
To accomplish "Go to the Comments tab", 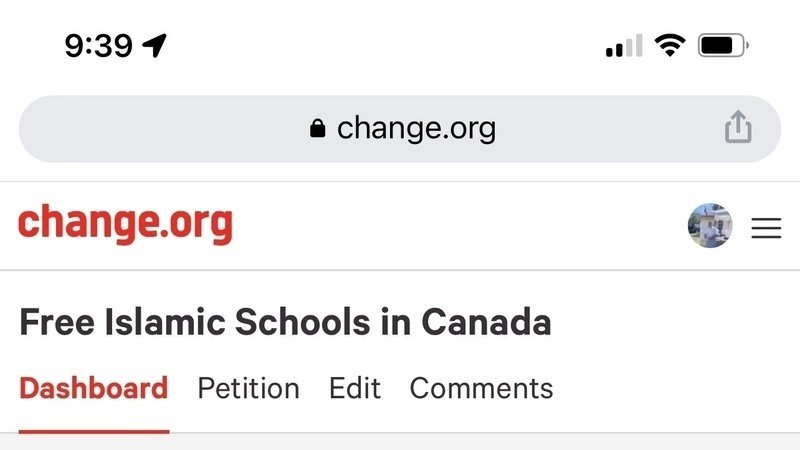I will [x=481, y=388].
